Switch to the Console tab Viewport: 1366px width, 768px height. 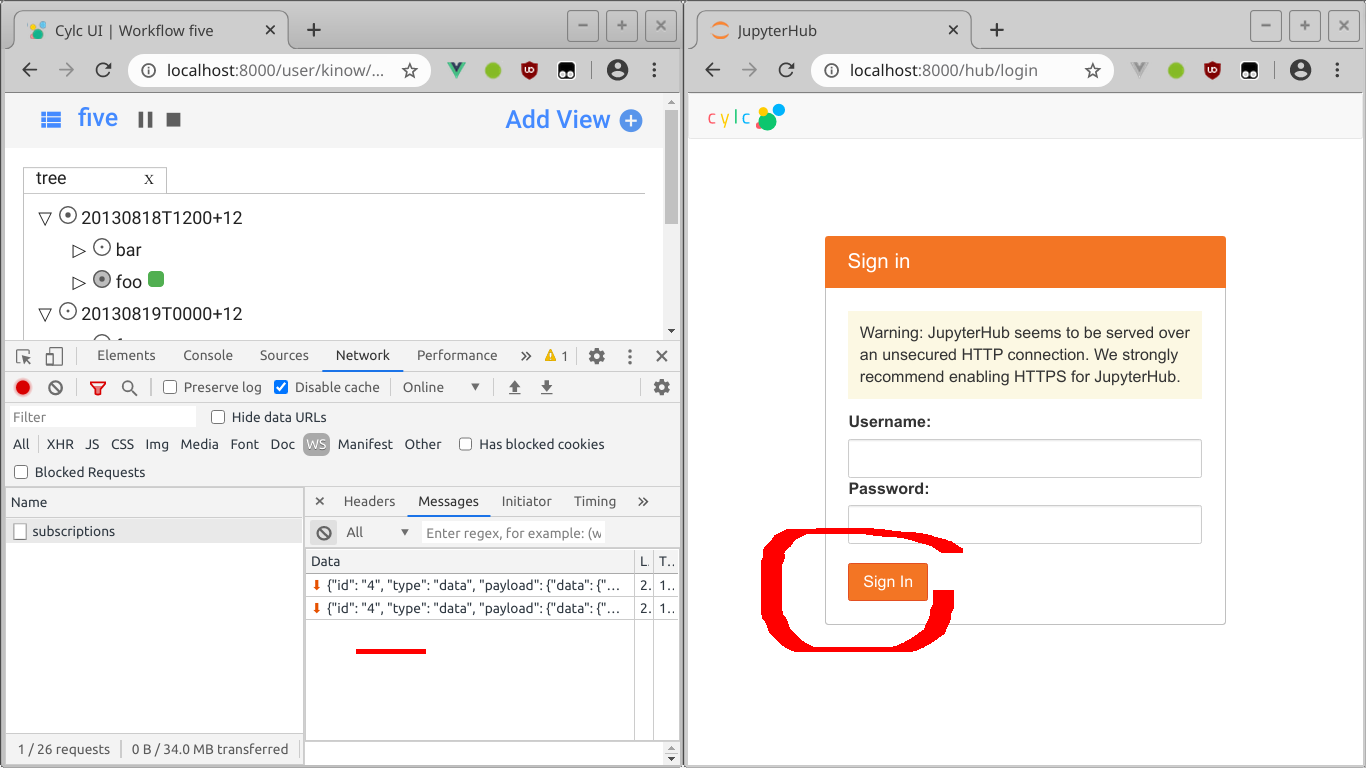click(208, 355)
